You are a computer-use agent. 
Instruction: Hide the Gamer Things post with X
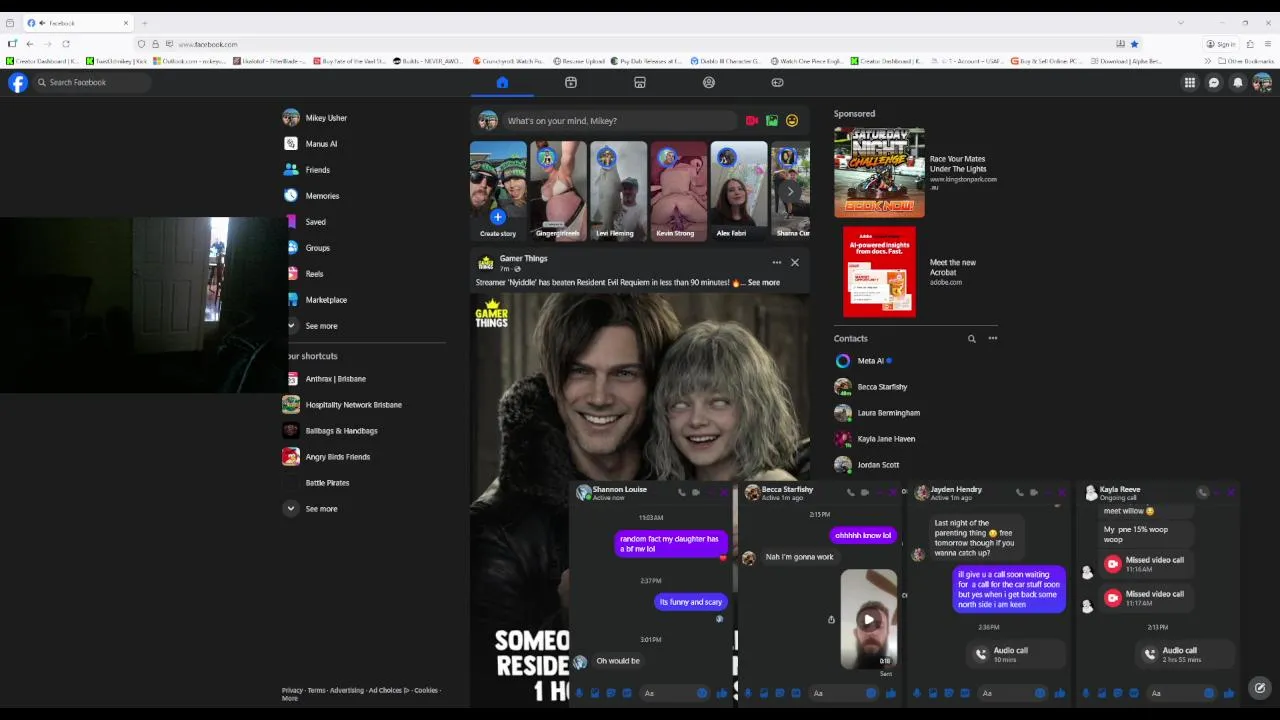pyautogui.click(x=795, y=263)
